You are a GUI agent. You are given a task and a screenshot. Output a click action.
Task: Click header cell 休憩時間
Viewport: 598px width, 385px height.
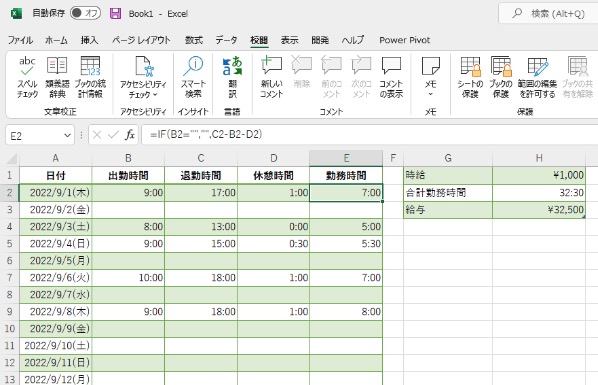coord(273,176)
